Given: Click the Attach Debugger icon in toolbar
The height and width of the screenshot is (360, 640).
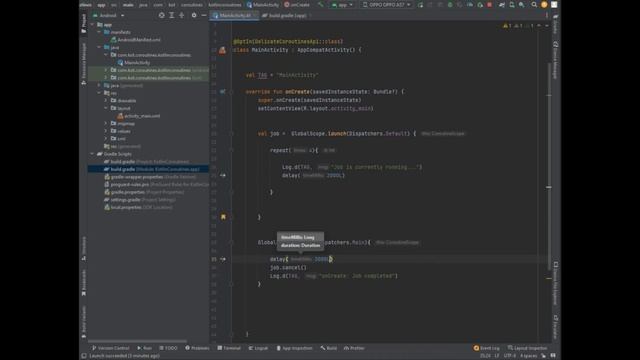Looking at the screenshot, I should (480, 5).
